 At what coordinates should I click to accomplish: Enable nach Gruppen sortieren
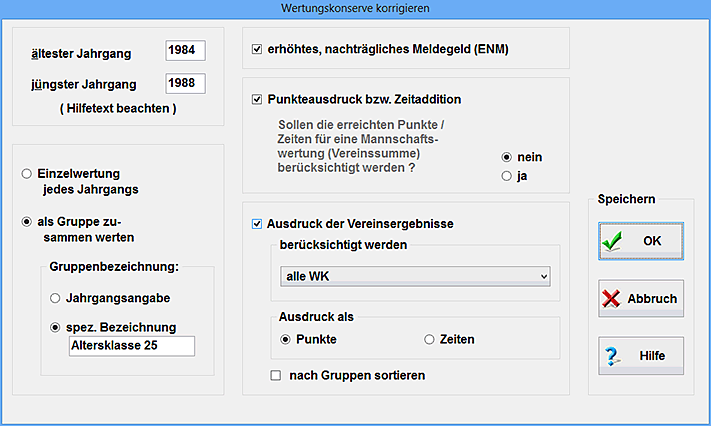tap(275, 376)
